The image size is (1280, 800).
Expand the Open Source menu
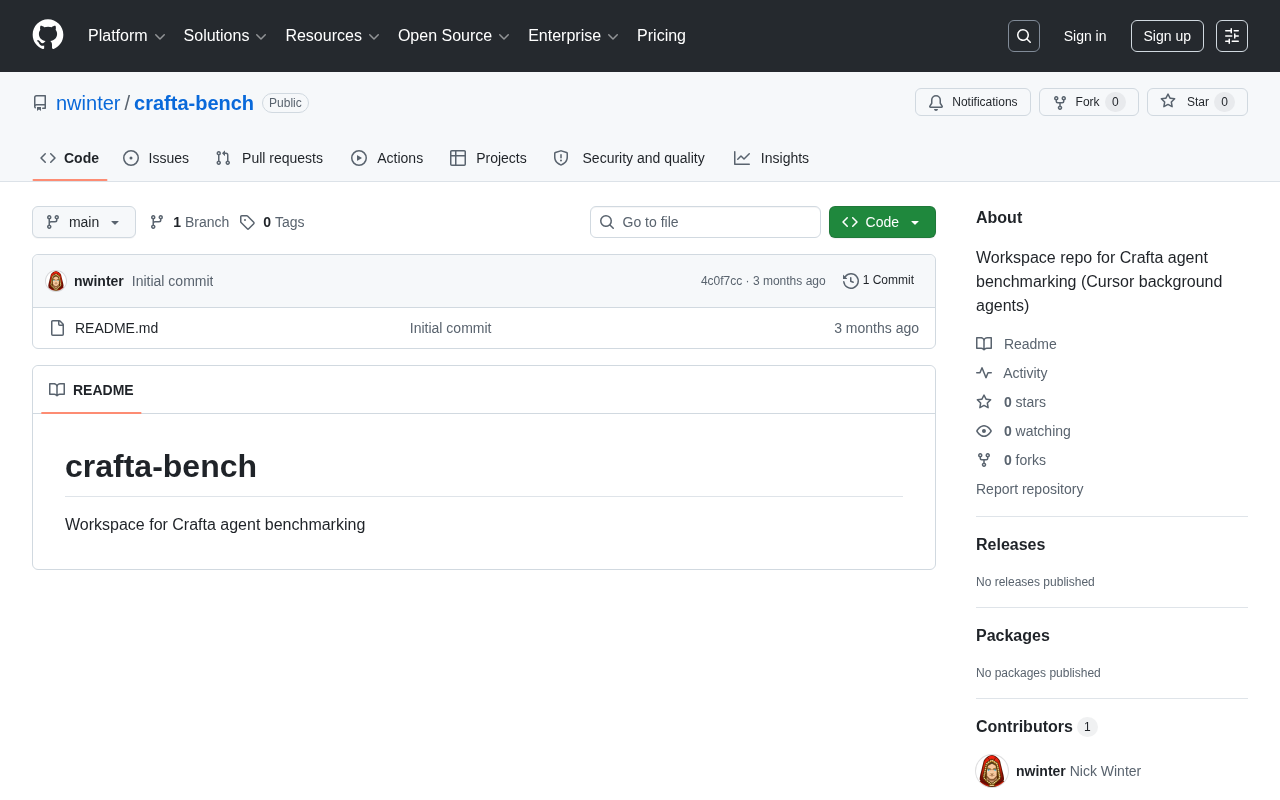pos(454,36)
